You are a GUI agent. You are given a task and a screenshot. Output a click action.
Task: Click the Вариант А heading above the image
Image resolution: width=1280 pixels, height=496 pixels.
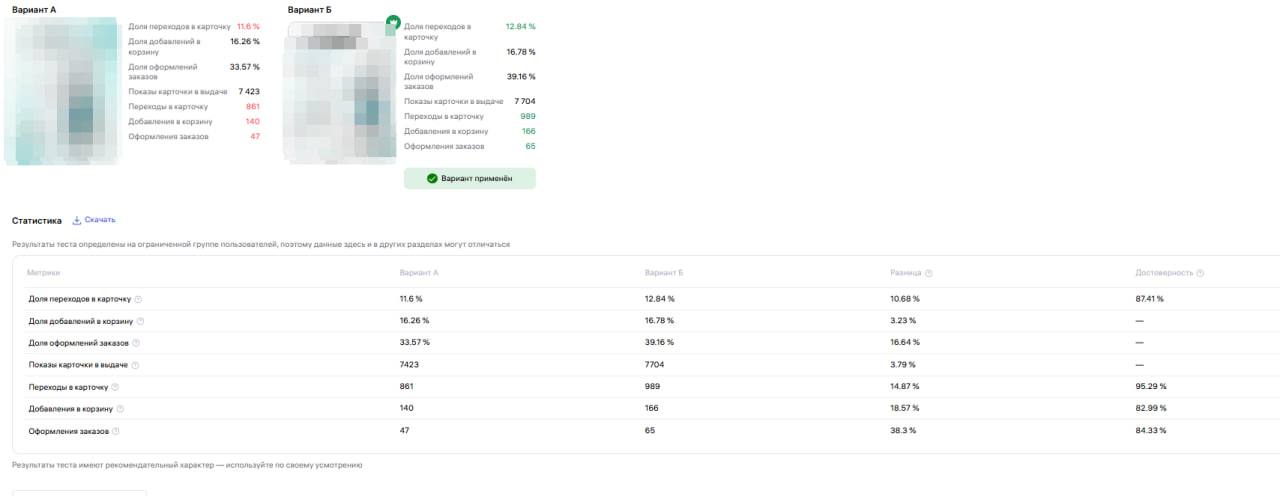(x=34, y=9)
